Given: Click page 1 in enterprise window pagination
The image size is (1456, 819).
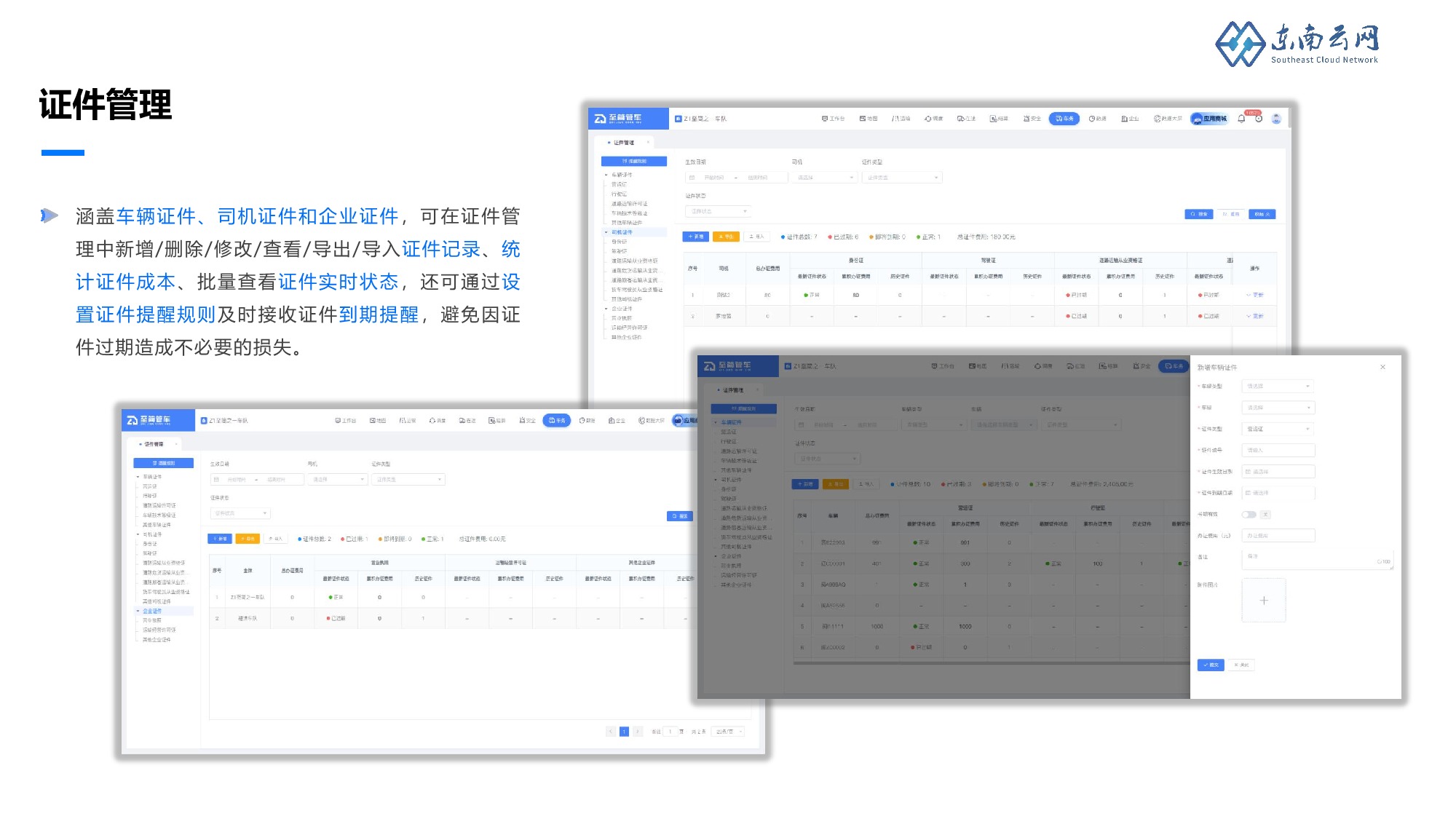Looking at the screenshot, I should [624, 732].
